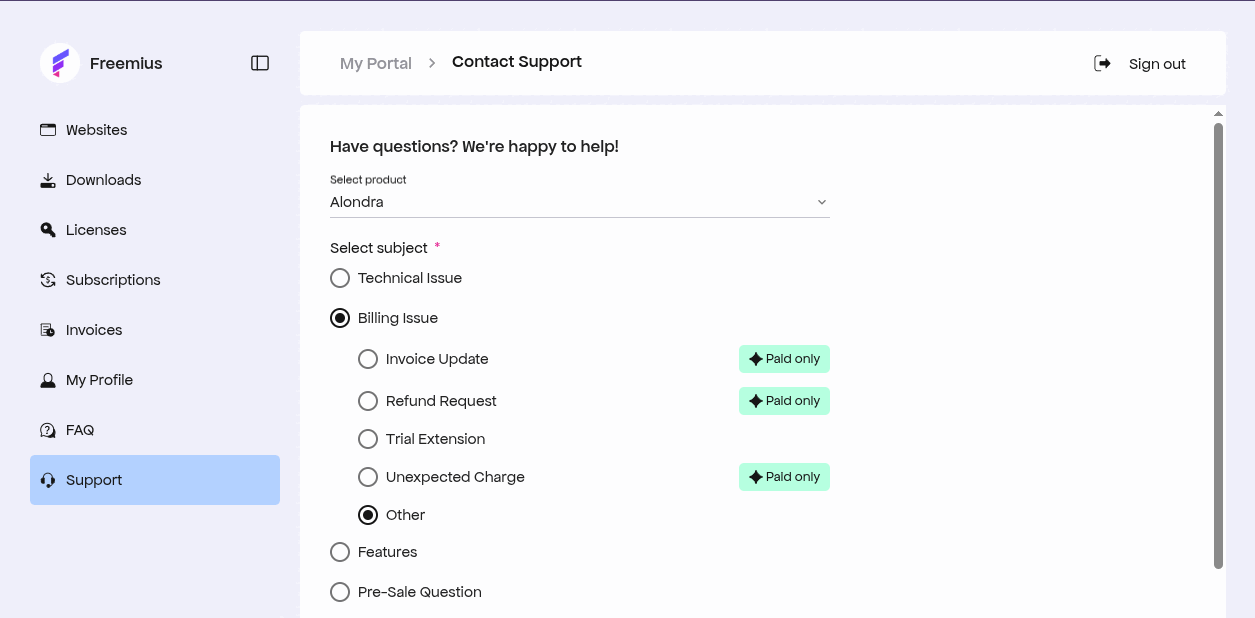Click the FAQ question bubble icon
1255x618 pixels.
pos(48,430)
